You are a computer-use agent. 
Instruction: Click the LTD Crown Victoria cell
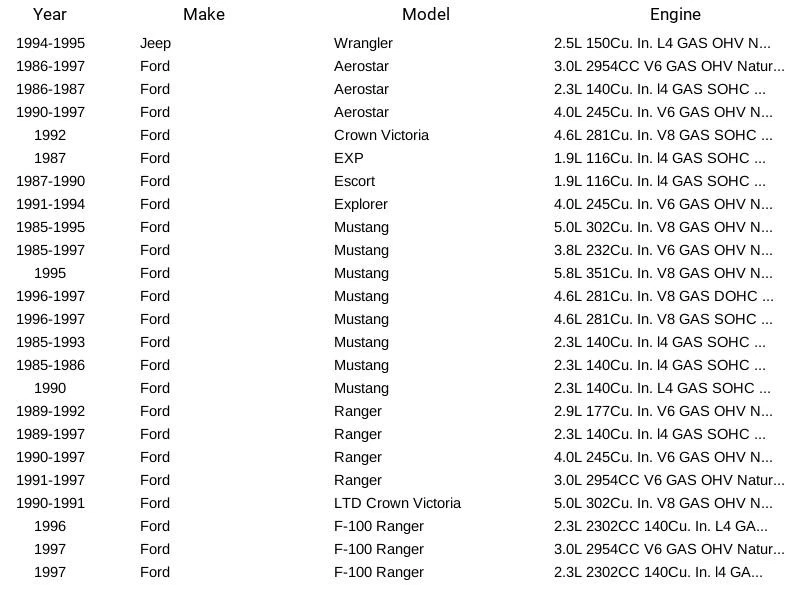(397, 503)
